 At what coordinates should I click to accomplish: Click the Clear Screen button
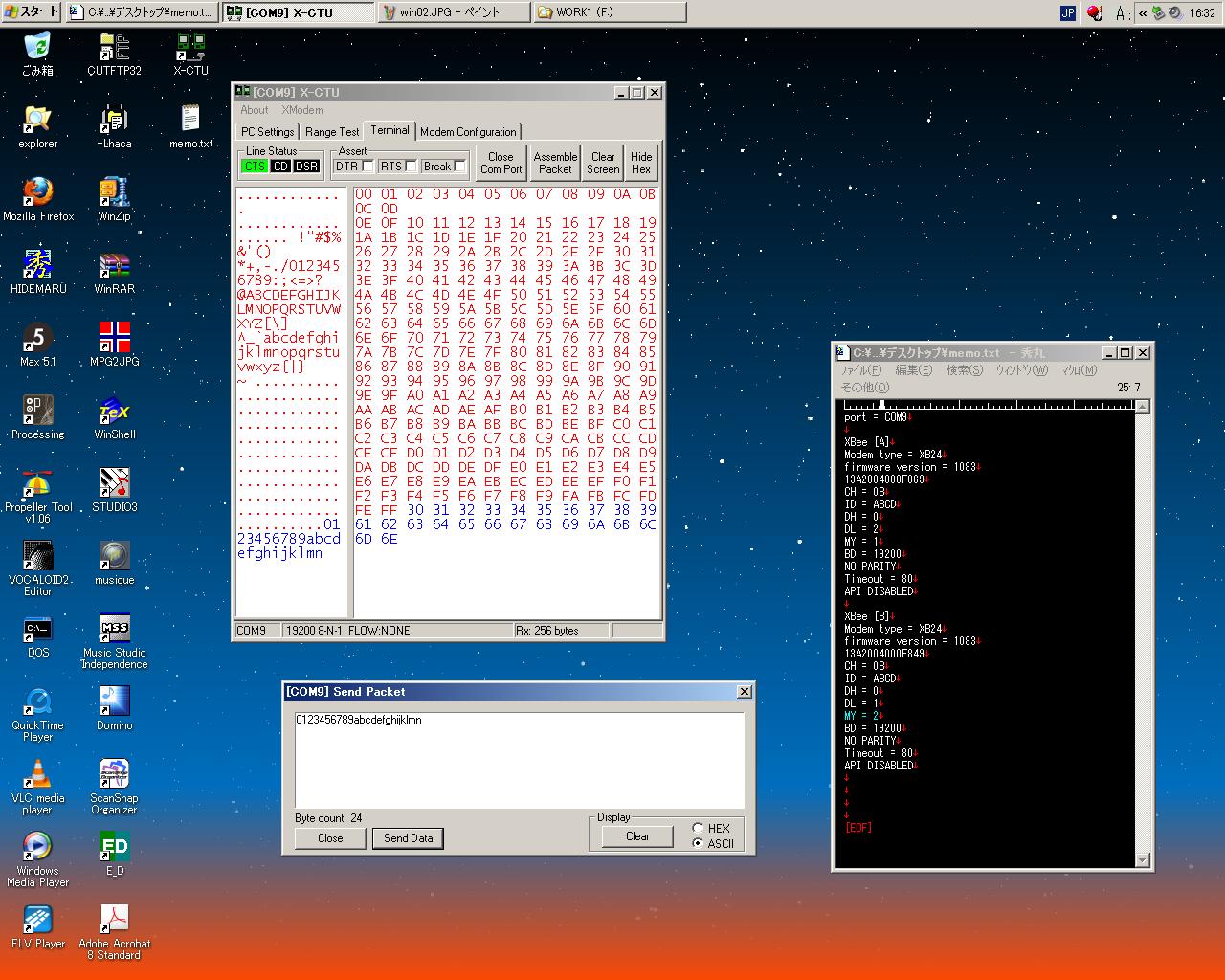point(603,163)
